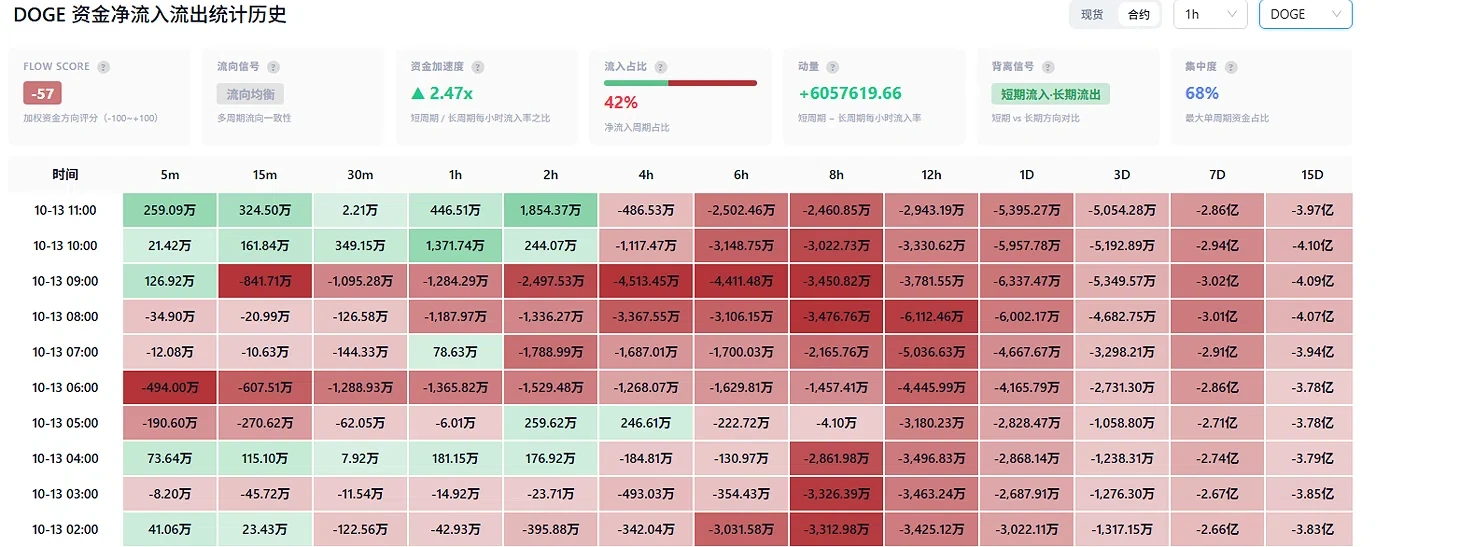Image resolution: width=1460 pixels, height=547 pixels.
Task: Click the 12h column header
Action: [932, 175]
